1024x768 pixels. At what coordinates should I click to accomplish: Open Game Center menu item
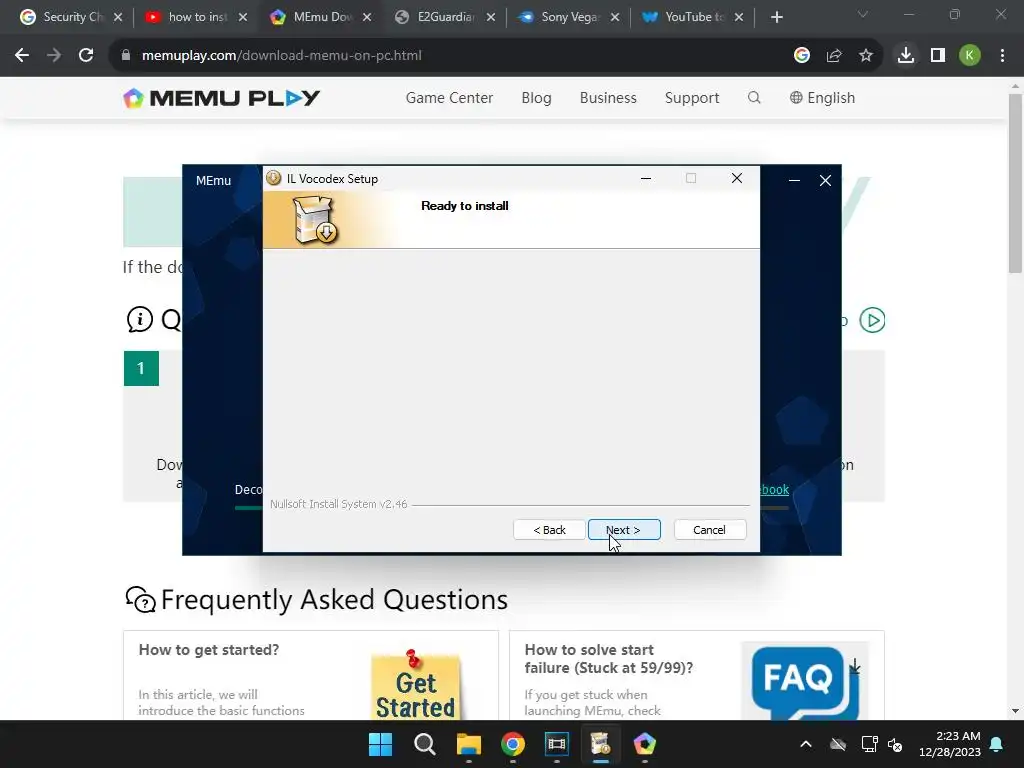coord(449,98)
